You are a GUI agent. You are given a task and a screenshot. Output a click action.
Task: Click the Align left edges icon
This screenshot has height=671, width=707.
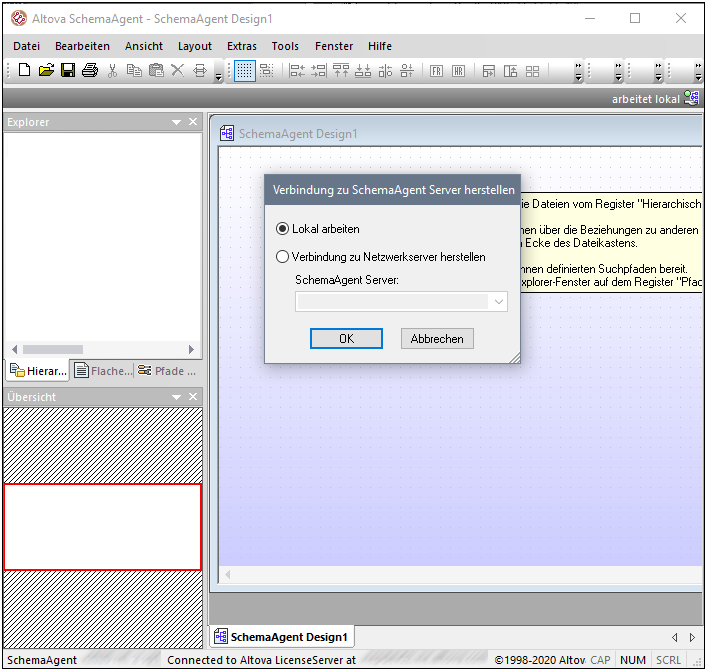click(297, 71)
